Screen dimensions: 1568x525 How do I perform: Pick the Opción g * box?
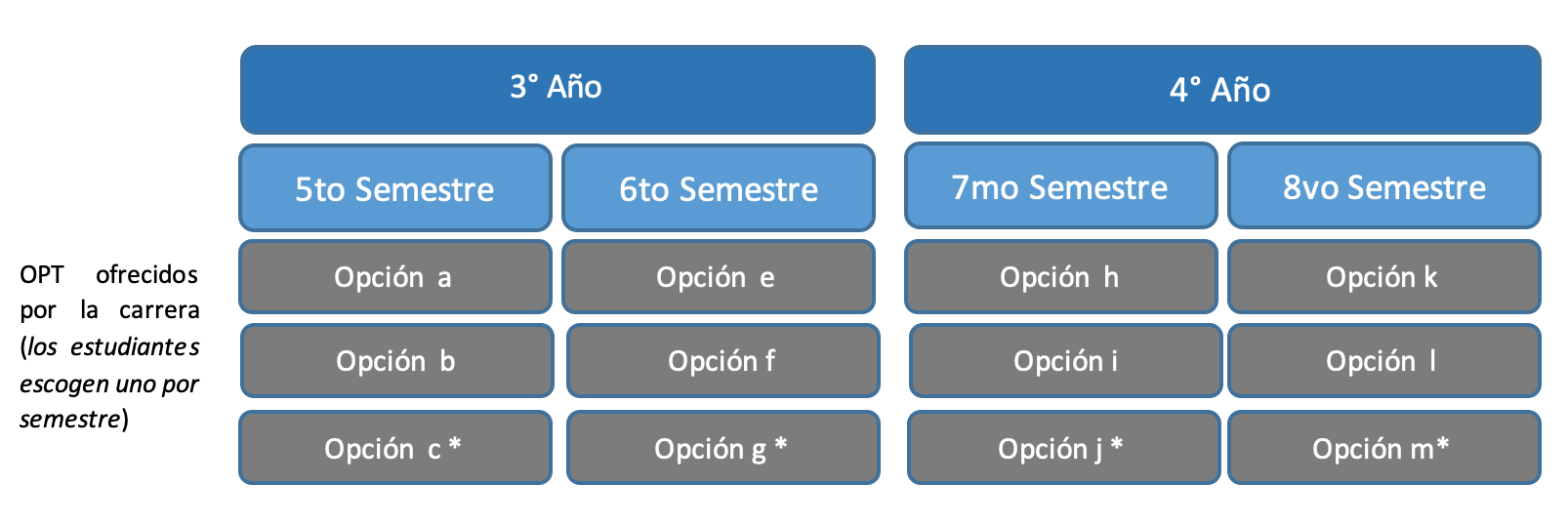pyautogui.click(x=723, y=448)
